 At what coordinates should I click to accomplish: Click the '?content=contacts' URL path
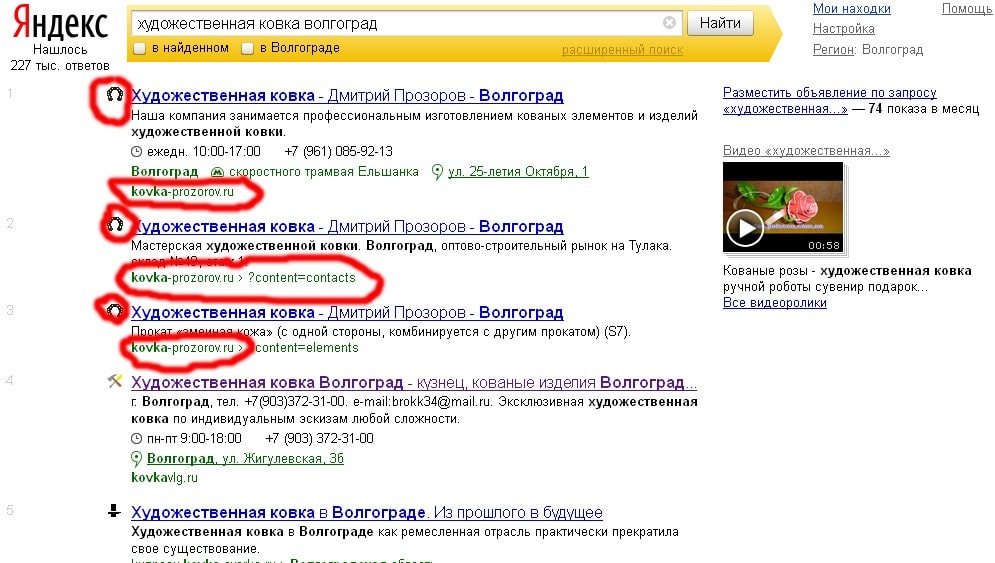(x=301, y=277)
